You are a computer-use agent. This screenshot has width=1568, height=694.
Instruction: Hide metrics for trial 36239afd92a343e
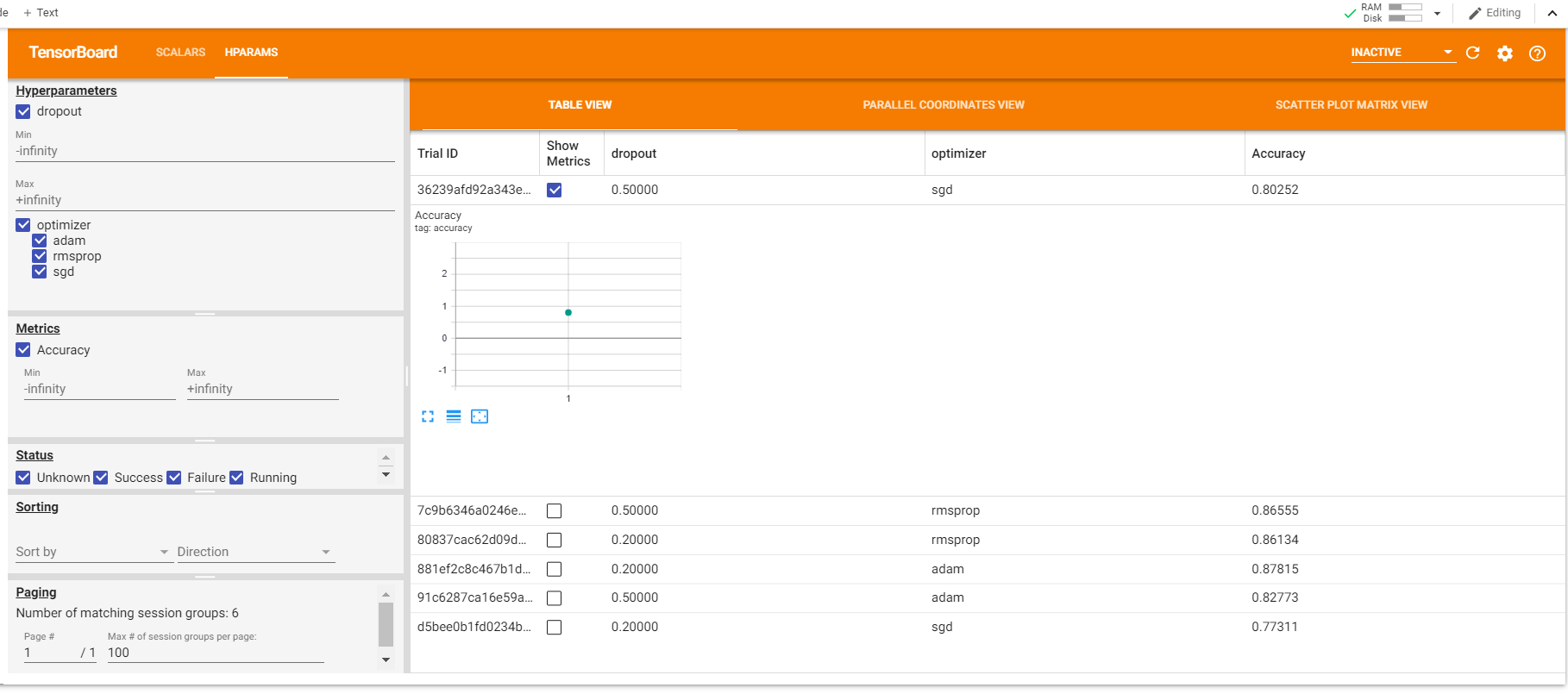(x=555, y=191)
